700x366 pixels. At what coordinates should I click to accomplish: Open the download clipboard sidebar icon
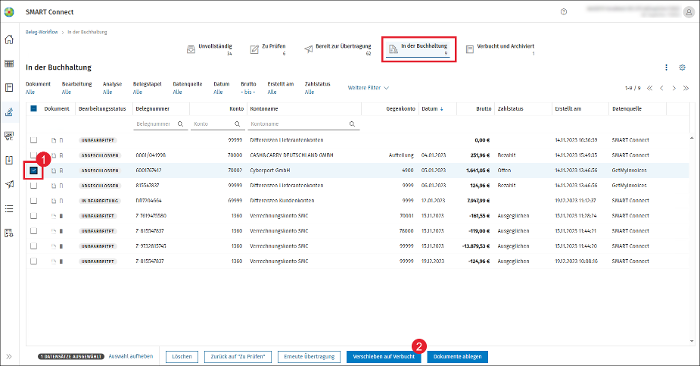coord(9,160)
